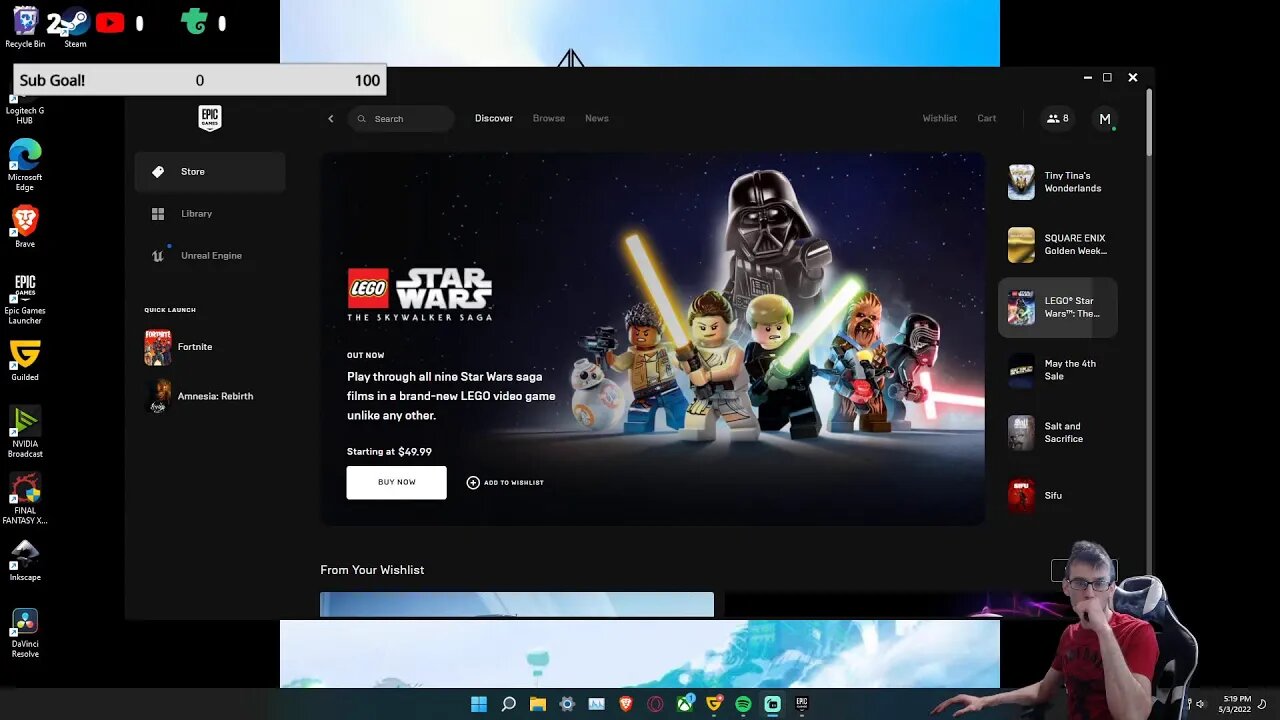Select Salt and Sacrifice carousel item
Viewport: 1280px width, 720px height.
1058,433
